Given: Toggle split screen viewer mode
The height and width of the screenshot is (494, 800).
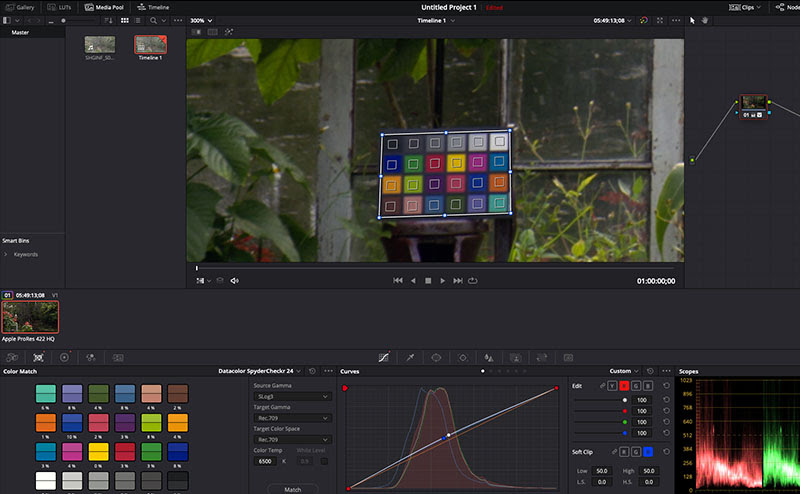Looking at the screenshot, I should (x=213, y=32).
